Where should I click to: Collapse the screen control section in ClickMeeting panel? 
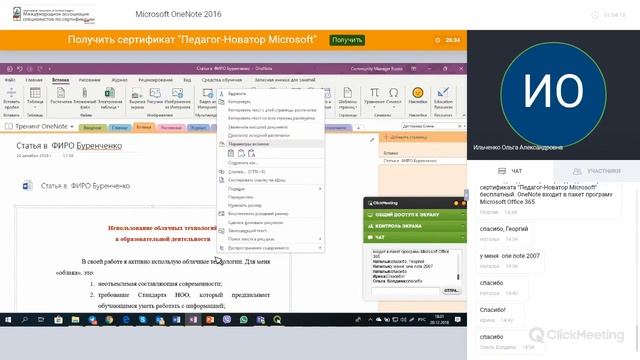463,226
